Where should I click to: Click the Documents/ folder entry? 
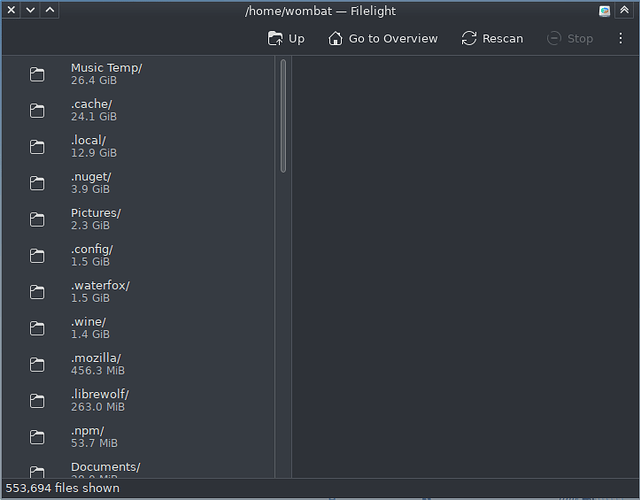105,467
